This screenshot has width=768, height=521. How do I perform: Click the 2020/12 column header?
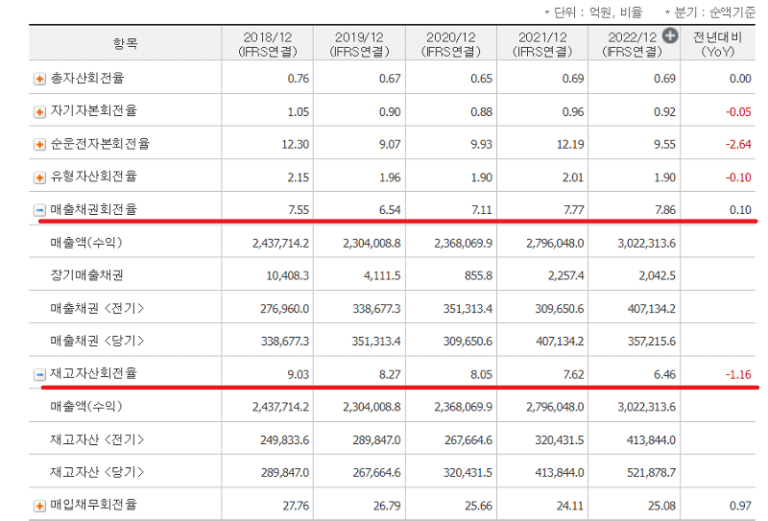452,43
